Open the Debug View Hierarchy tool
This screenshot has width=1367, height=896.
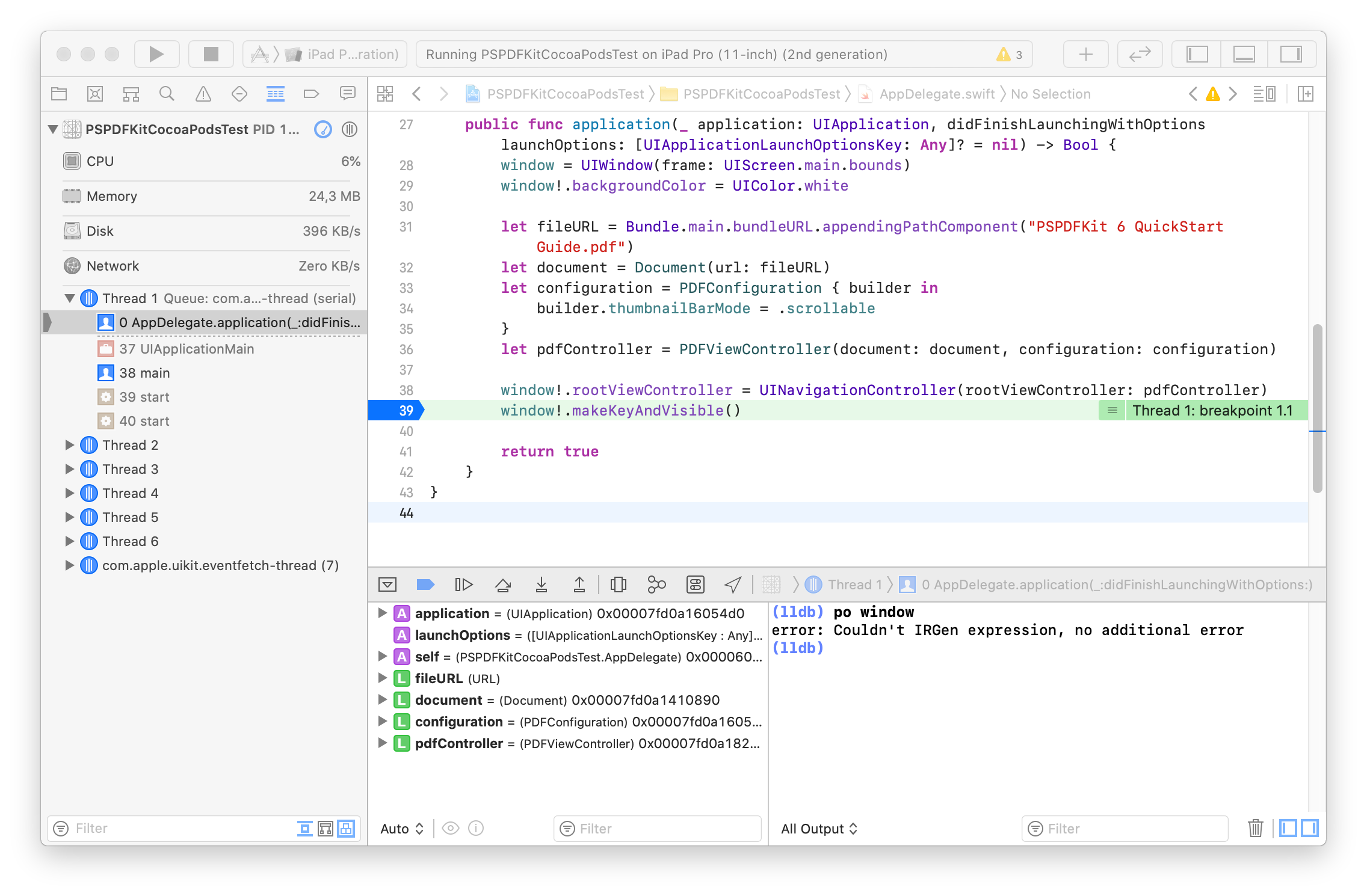618,585
